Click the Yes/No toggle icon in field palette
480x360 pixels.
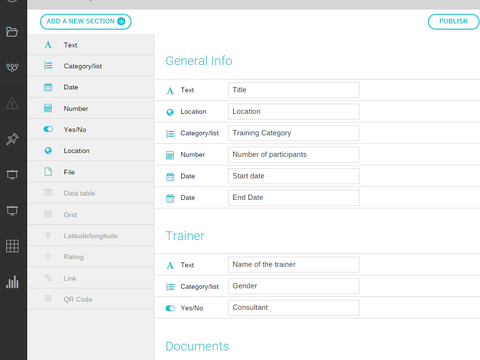click(48, 129)
